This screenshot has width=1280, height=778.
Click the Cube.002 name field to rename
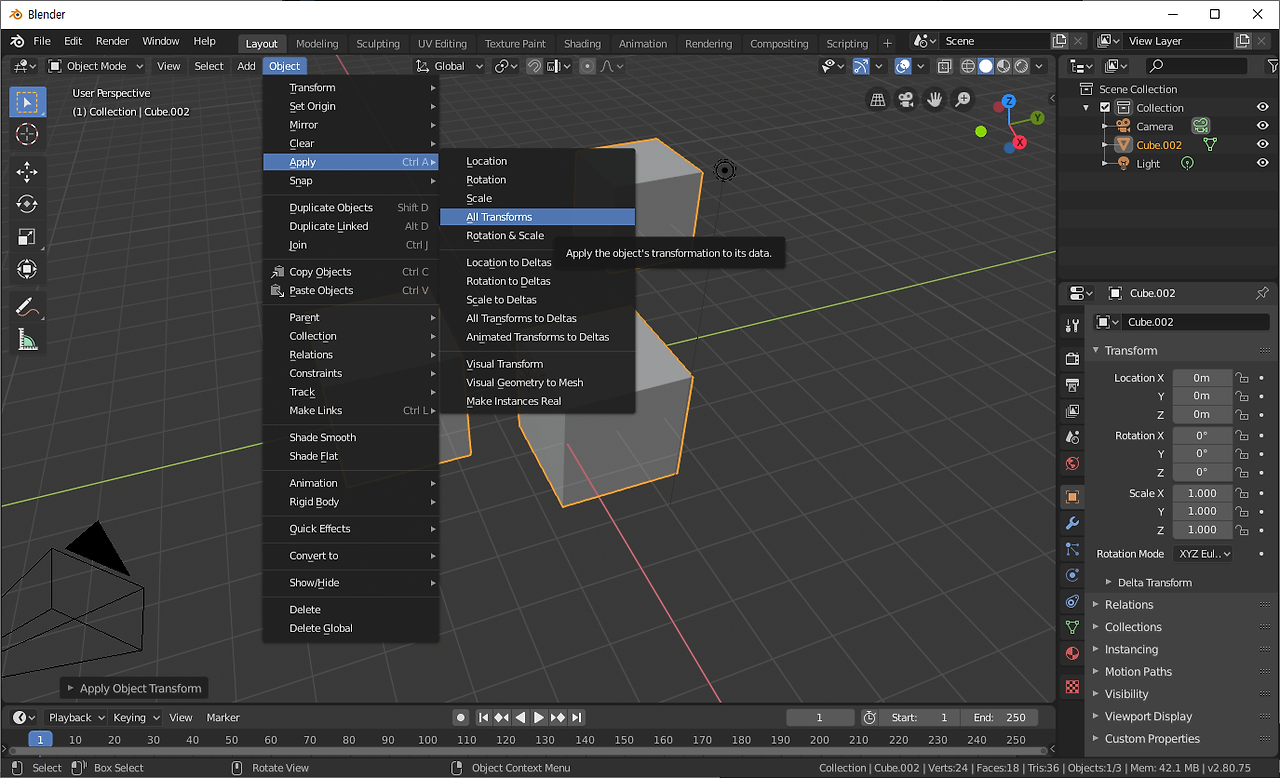(1196, 321)
